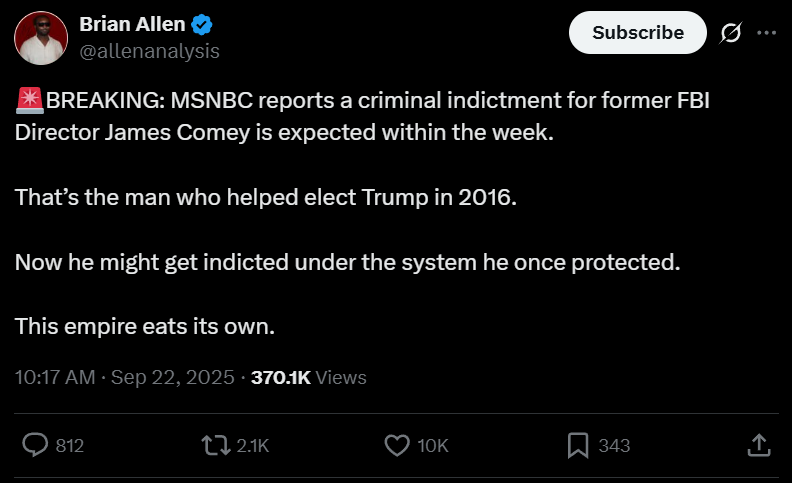Click the Grok explain icon
Viewport: 792px width, 483px height.
click(x=731, y=33)
